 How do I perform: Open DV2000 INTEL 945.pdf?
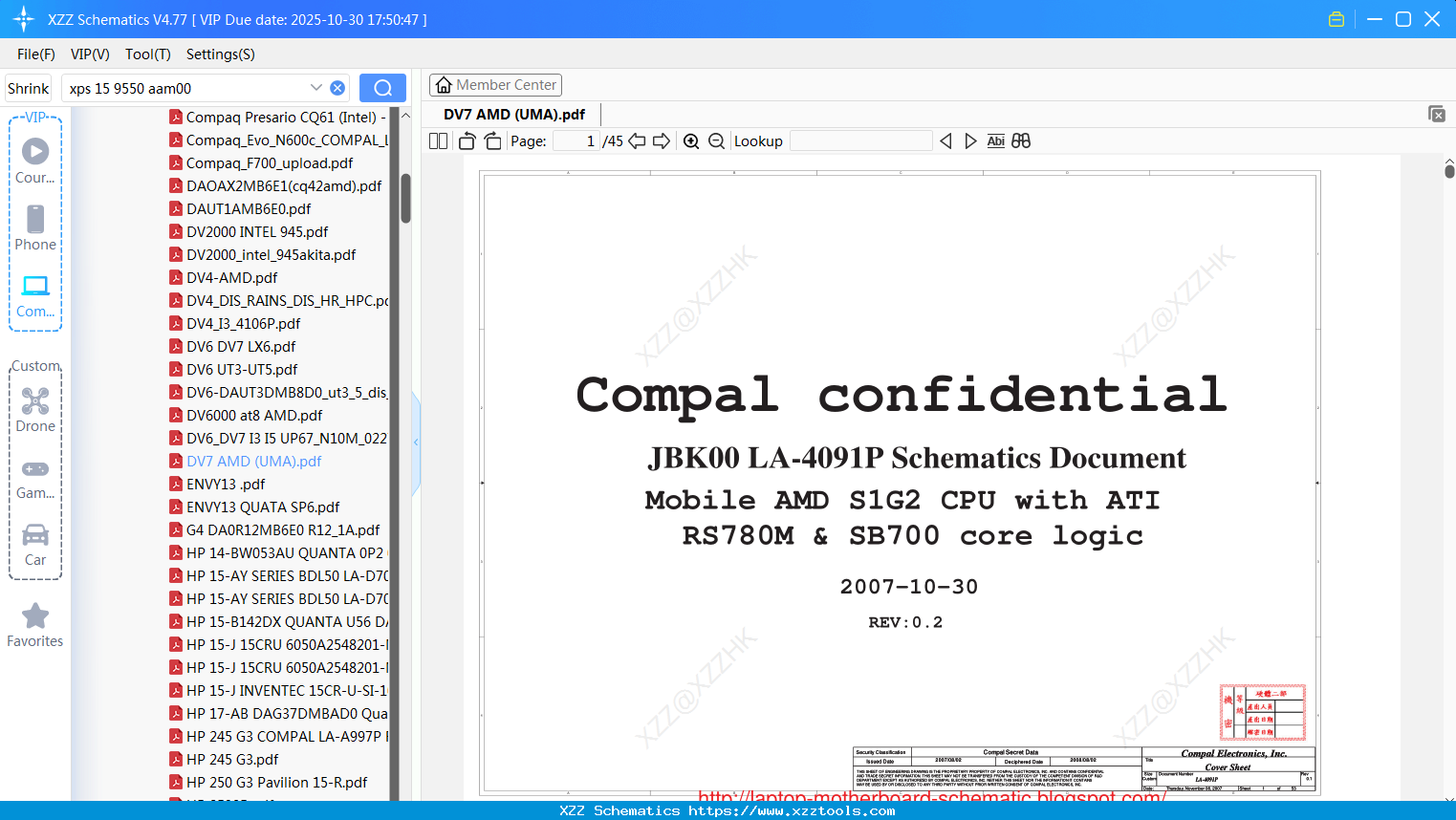coord(250,232)
